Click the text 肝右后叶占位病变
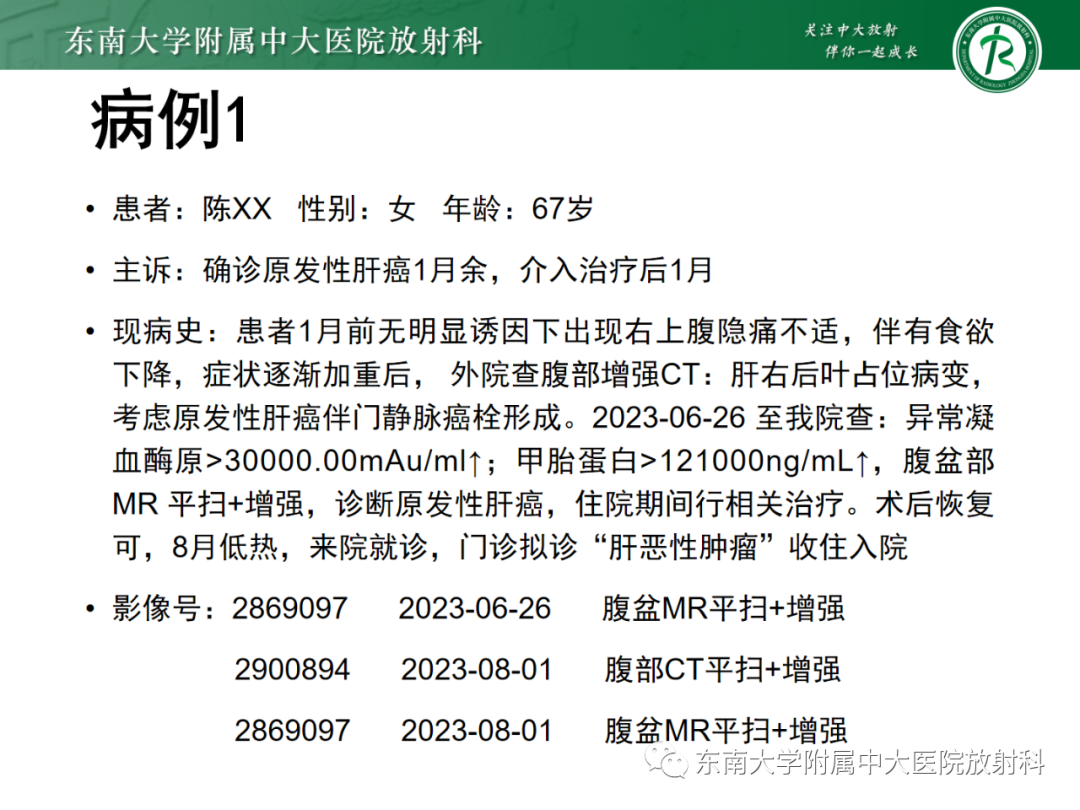Screen dimensions: 1080x810 (851, 375)
